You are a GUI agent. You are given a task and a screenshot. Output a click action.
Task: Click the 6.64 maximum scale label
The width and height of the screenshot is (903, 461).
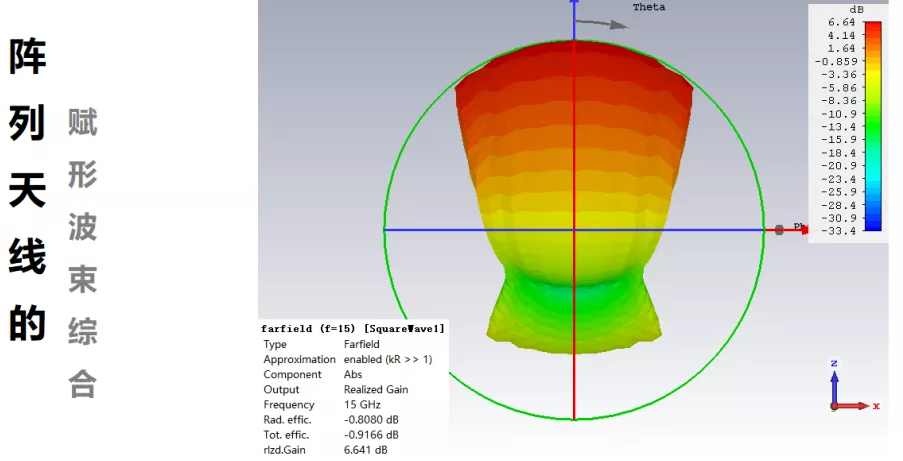[x=842, y=22]
